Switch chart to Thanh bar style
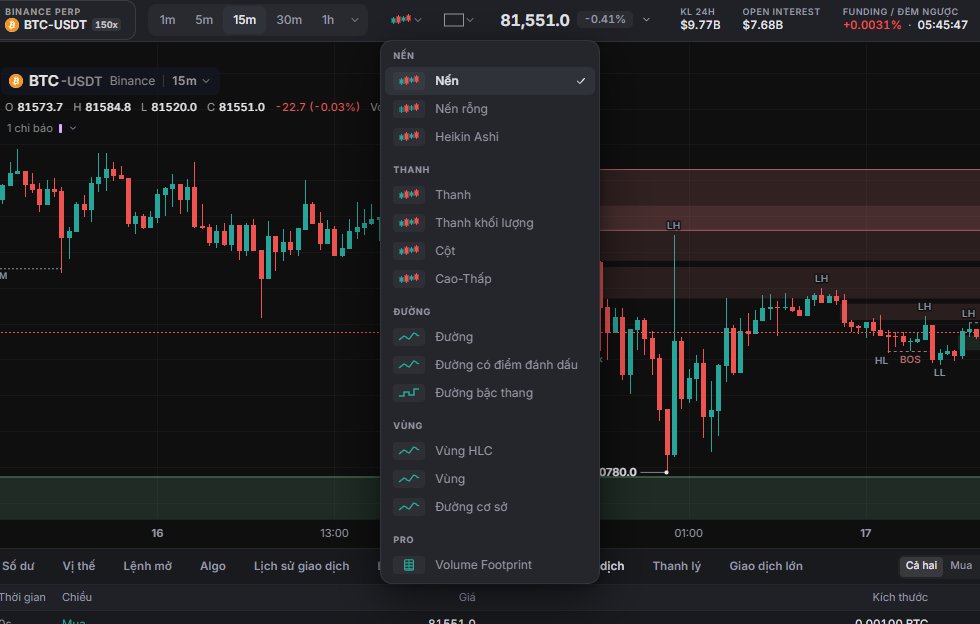 coord(489,194)
